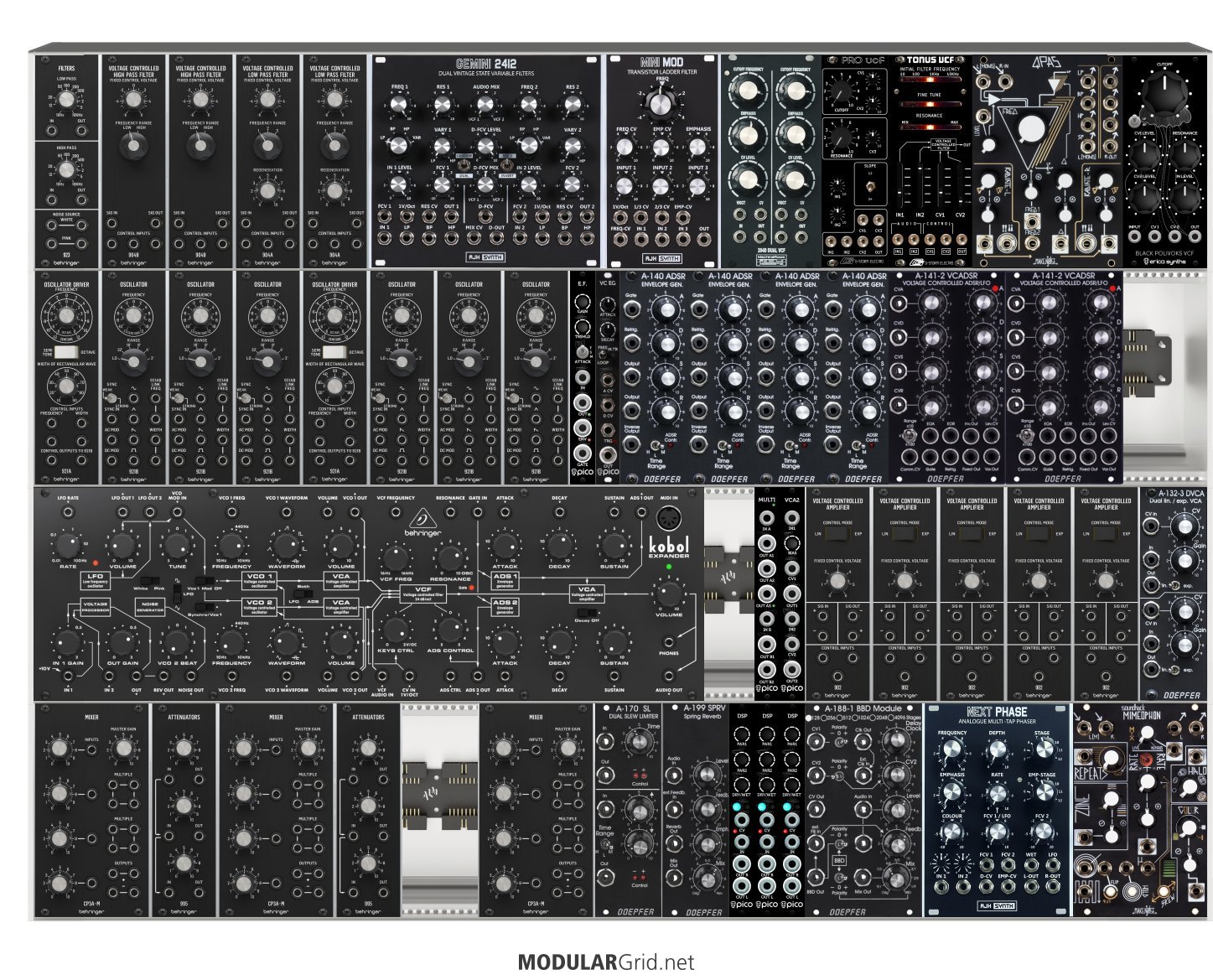Click the BBD box on A-188-1 module

tap(839, 861)
